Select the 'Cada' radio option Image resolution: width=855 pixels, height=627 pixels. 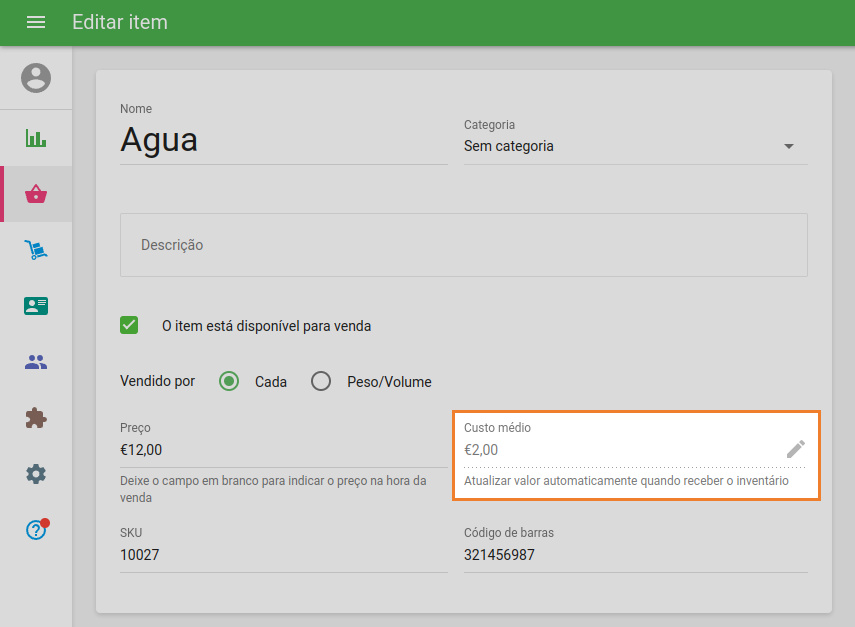[229, 381]
